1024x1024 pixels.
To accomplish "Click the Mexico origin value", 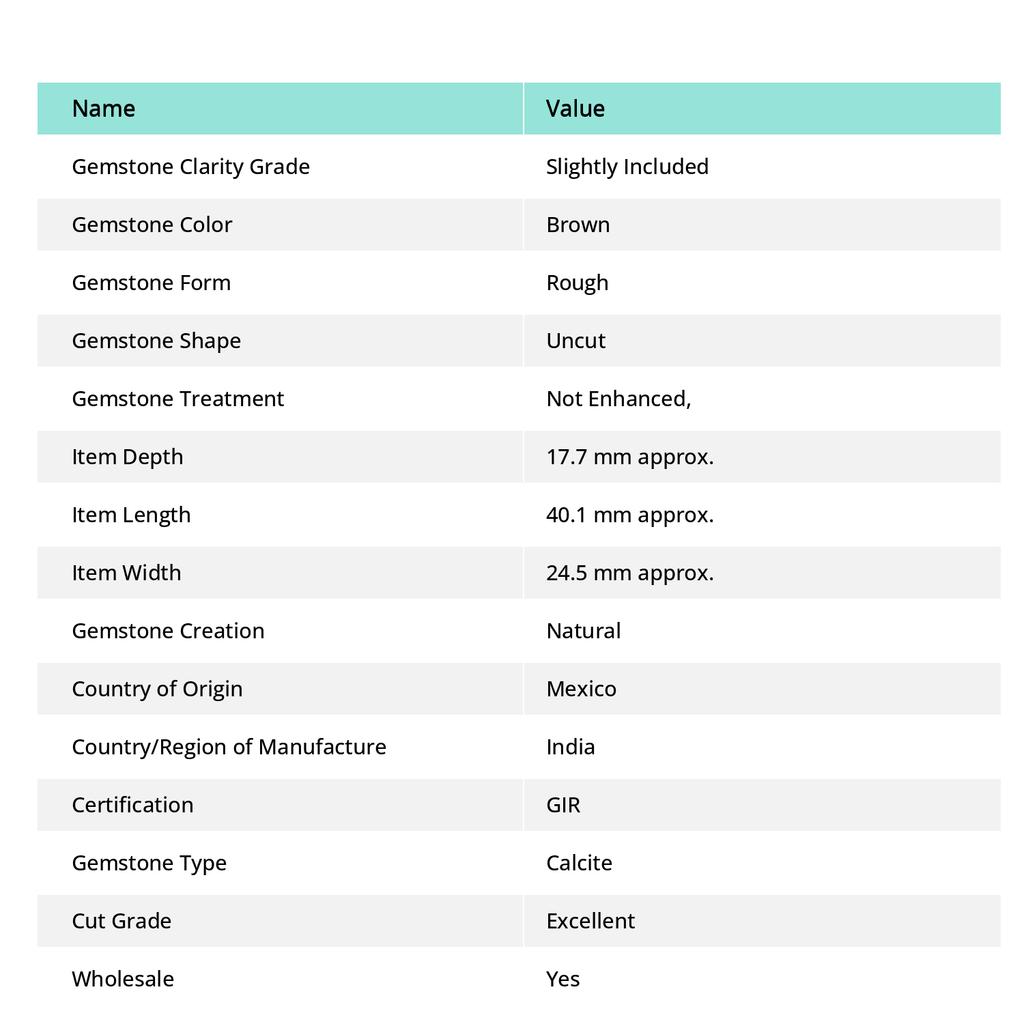I will tap(581, 689).
